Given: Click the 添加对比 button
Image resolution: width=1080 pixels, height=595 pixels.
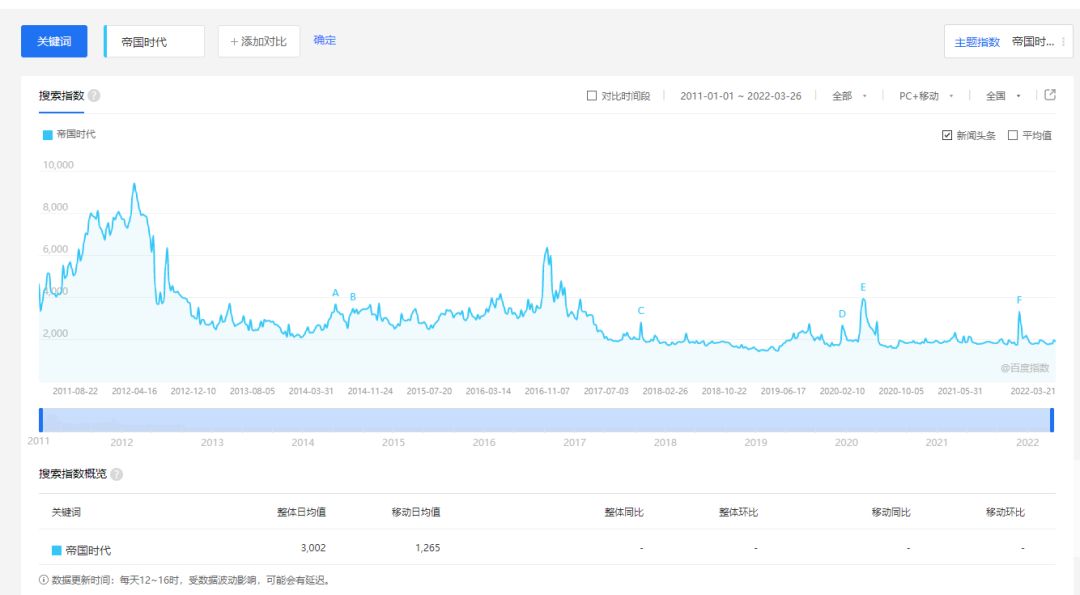Looking at the screenshot, I should (258, 42).
